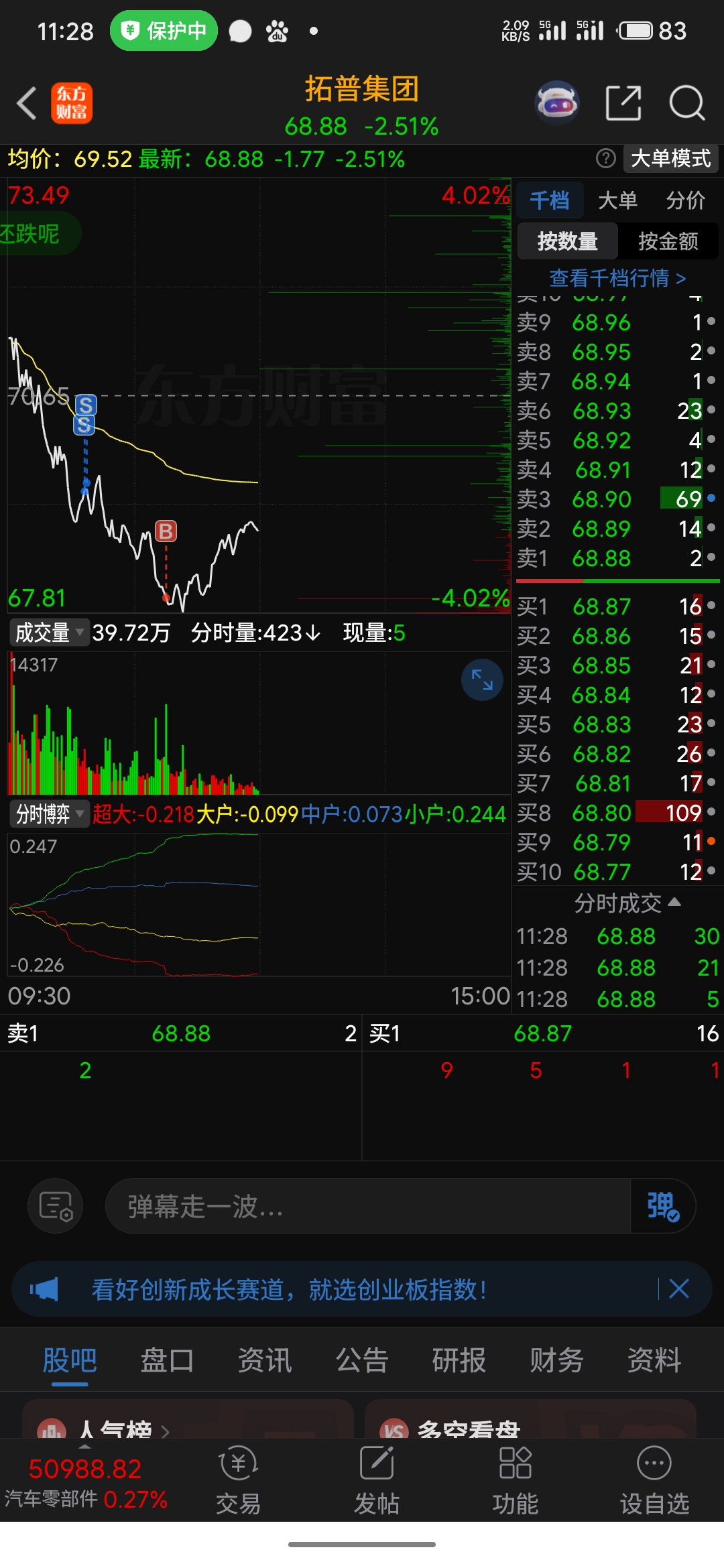Tap the 多空看盘 VS icon
Image resolution: width=724 pixels, height=1568 pixels.
coord(394,1430)
